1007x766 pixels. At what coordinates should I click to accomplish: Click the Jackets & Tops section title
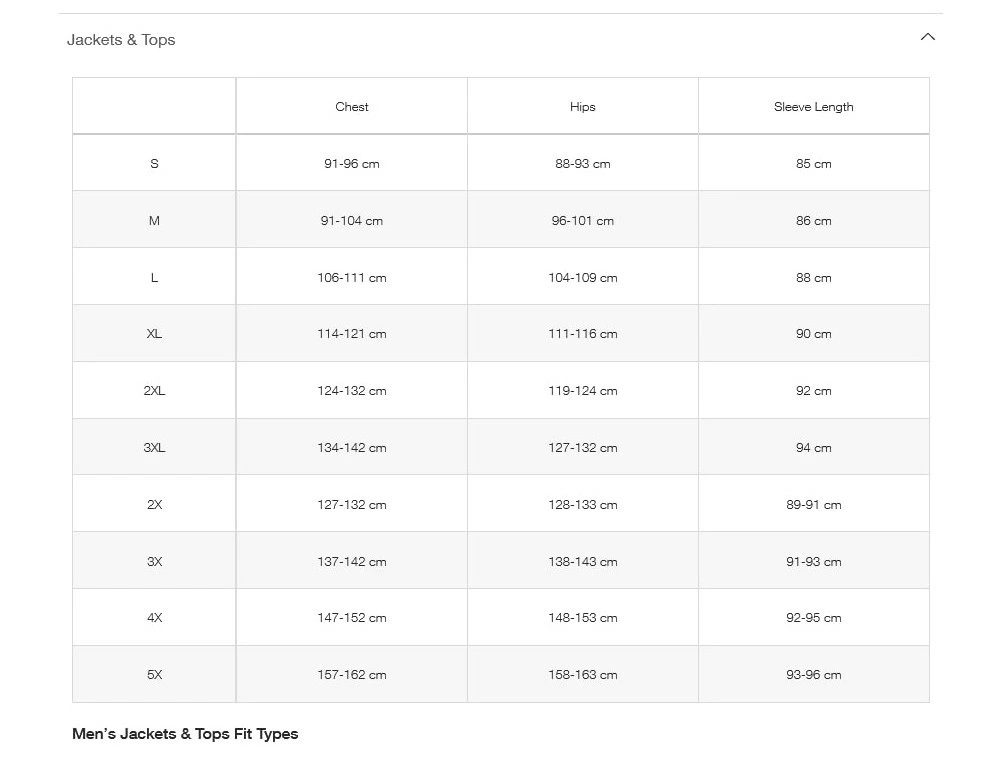point(121,40)
